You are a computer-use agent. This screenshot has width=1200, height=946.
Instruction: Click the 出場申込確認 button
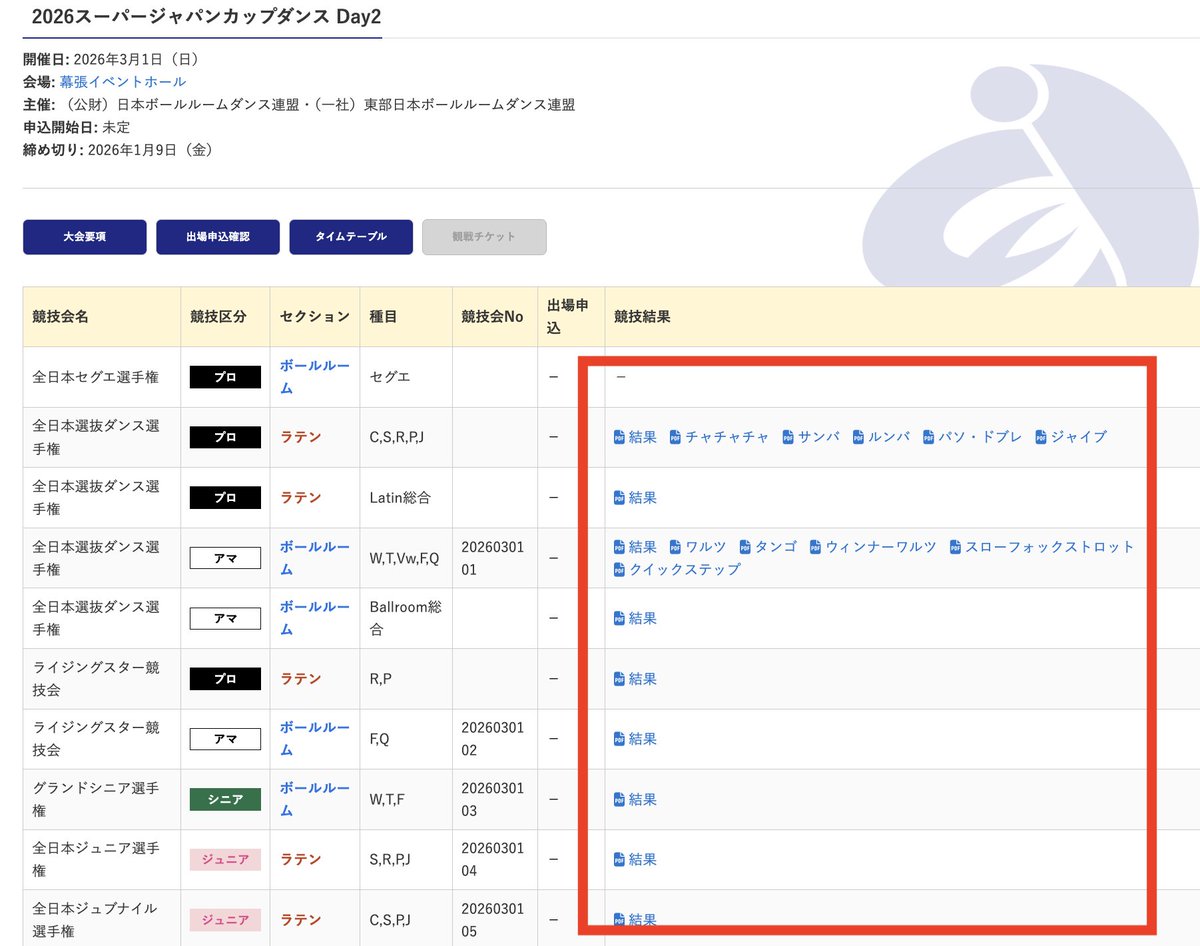tap(217, 237)
